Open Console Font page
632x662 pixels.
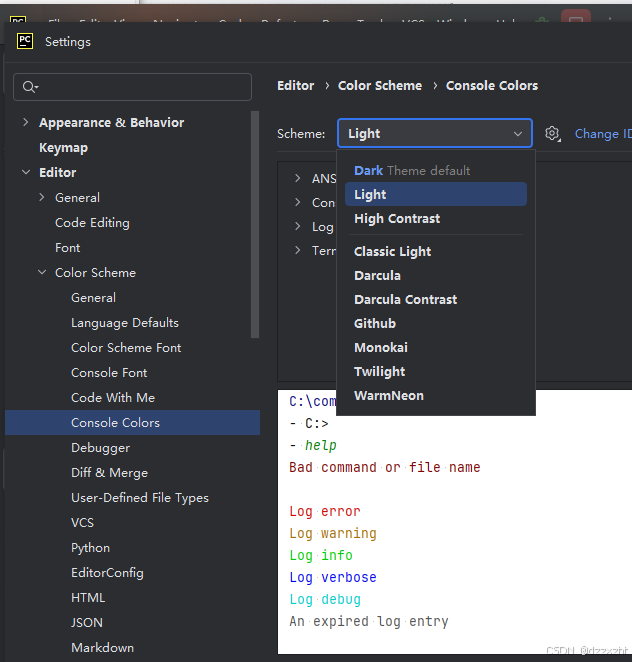click(x=109, y=373)
